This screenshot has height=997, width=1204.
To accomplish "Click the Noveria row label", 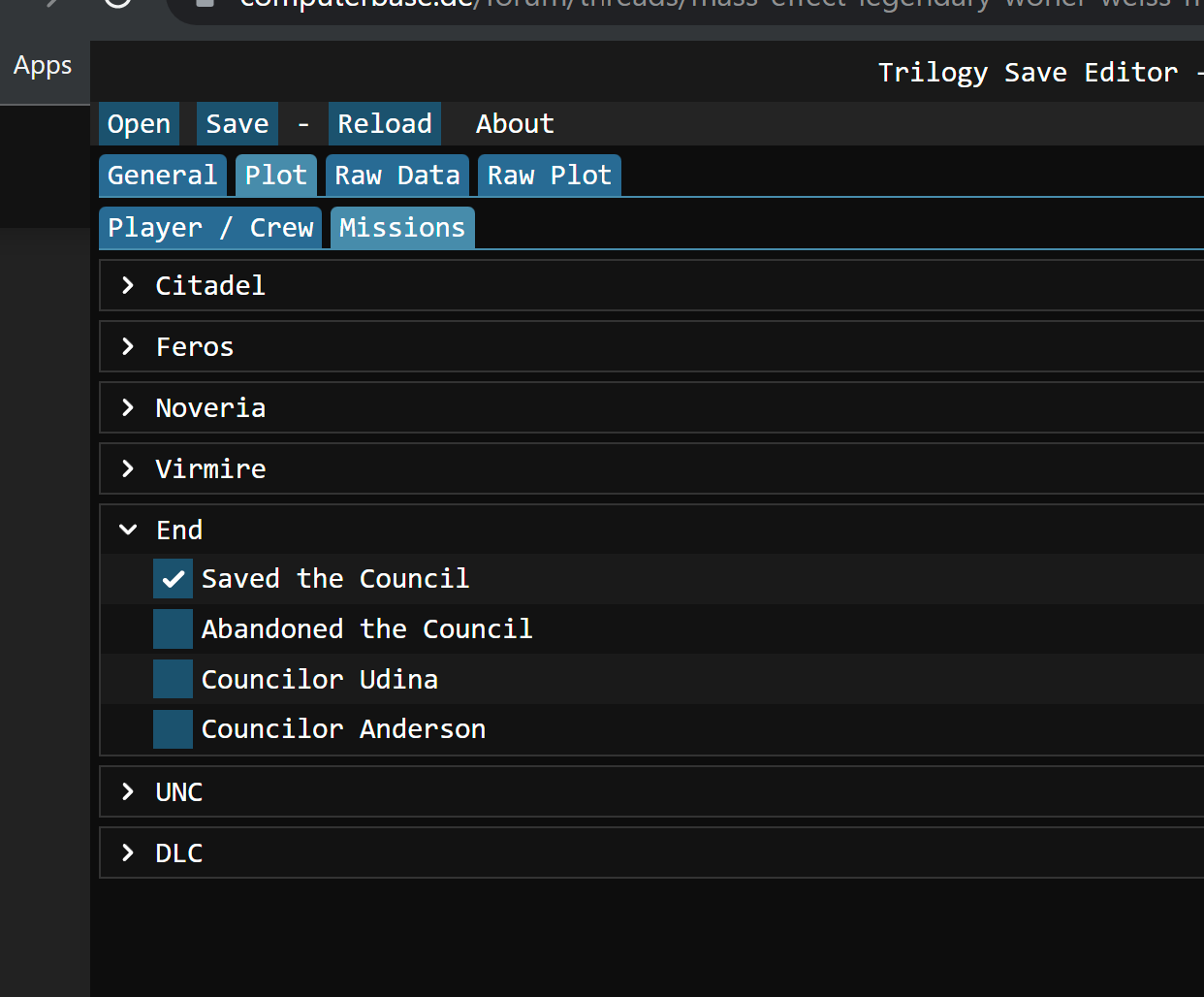I will tap(210, 407).
